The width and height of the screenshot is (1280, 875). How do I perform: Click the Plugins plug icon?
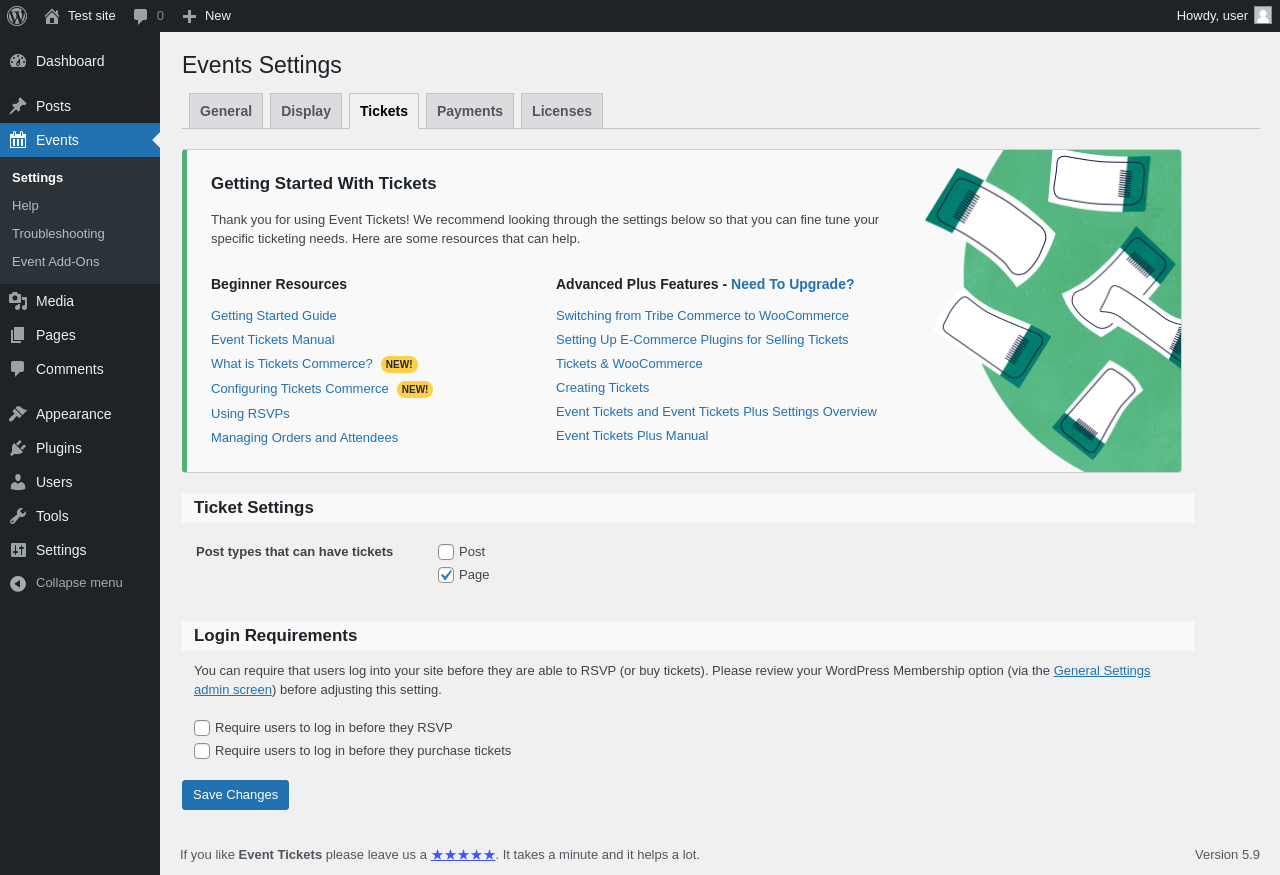click(18, 448)
